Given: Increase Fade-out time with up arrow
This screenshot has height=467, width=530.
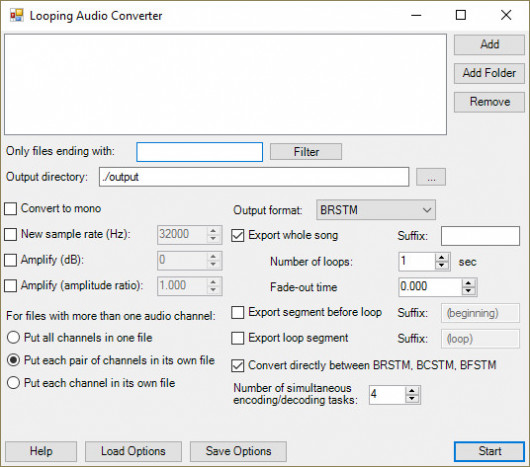Looking at the screenshot, I should point(468,283).
